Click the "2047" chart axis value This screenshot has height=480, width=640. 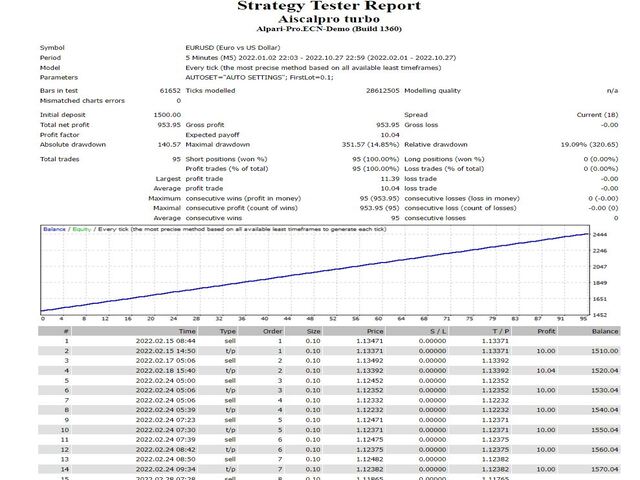coord(600,267)
